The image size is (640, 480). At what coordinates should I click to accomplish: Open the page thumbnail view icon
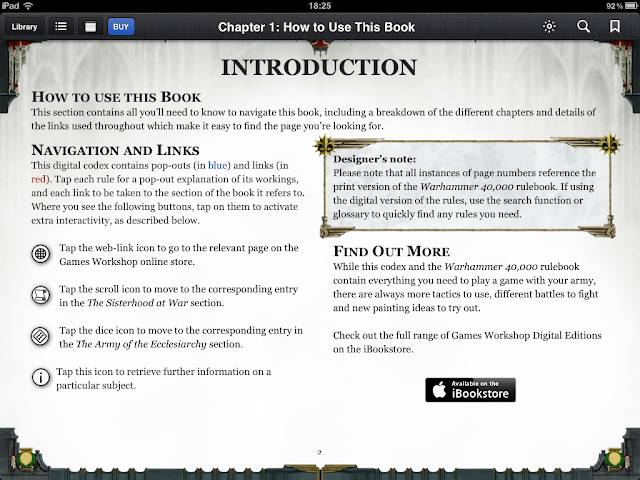coord(90,27)
